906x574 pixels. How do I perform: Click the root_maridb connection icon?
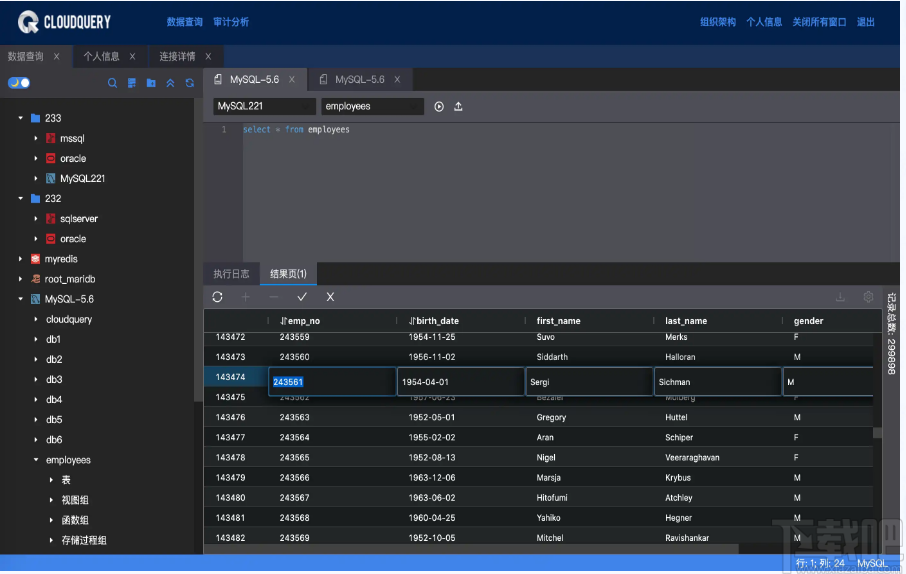(35, 279)
